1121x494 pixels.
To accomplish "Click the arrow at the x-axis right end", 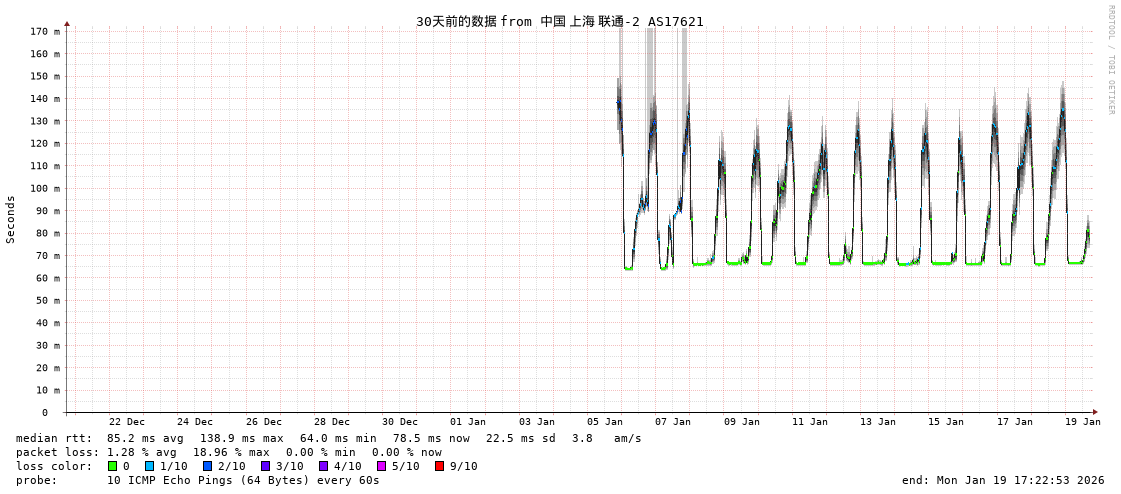I will coord(1095,412).
